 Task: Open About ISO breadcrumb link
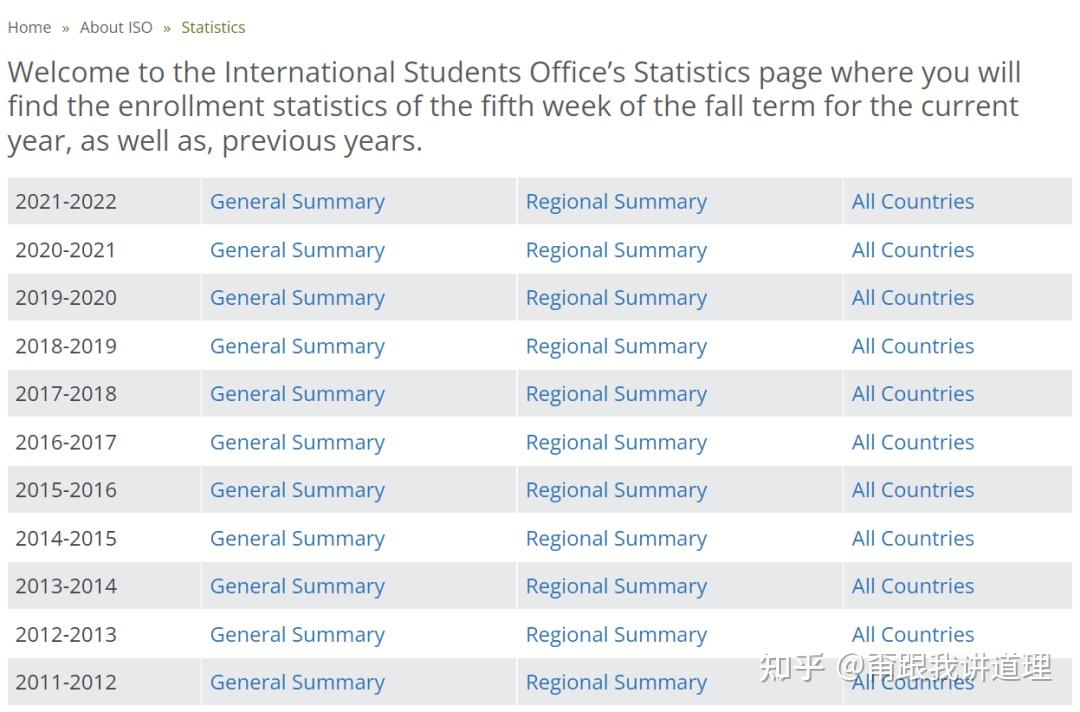point(116,27)
